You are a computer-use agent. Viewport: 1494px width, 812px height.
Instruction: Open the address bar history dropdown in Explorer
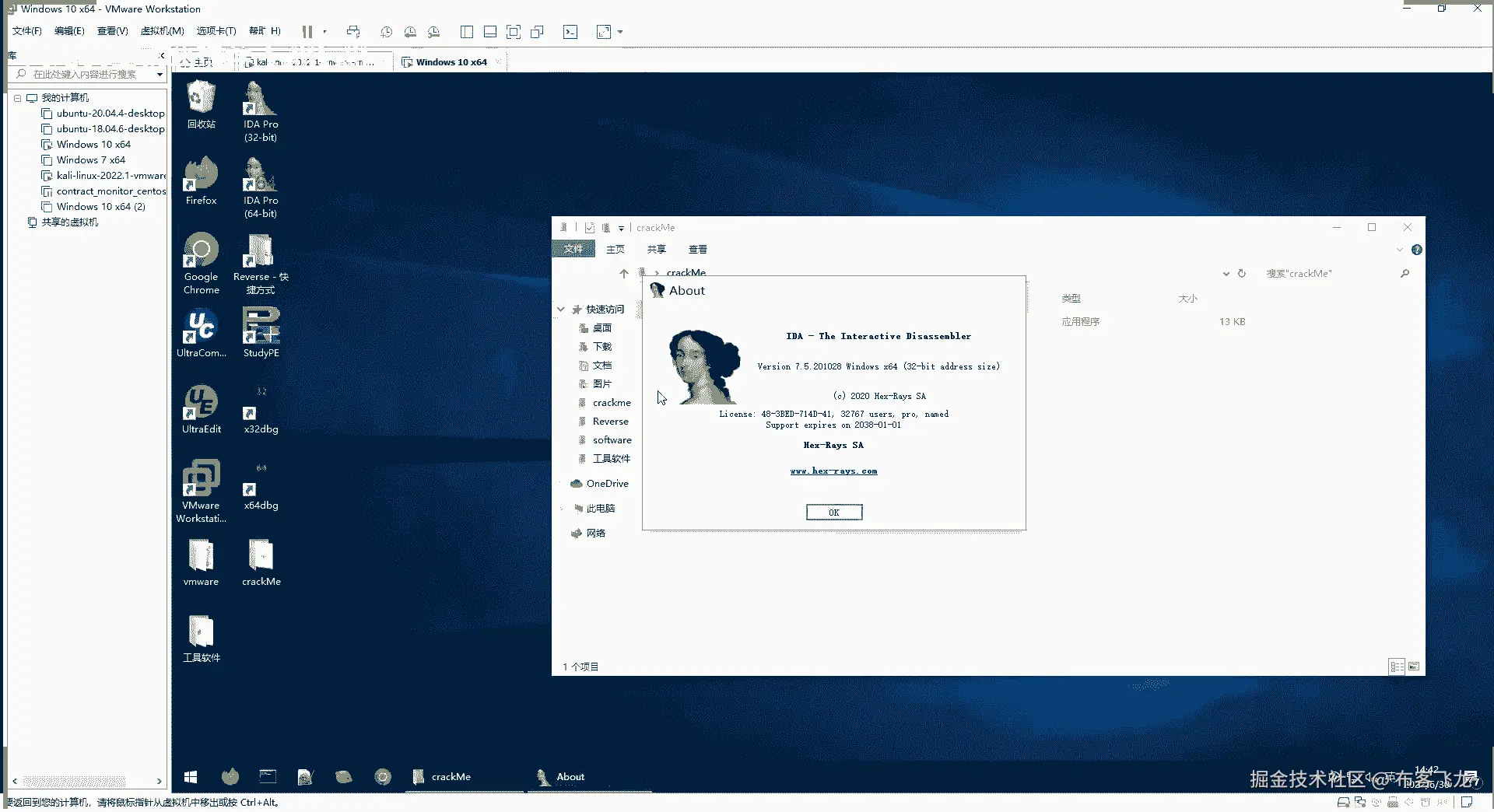pos(1226,273)
